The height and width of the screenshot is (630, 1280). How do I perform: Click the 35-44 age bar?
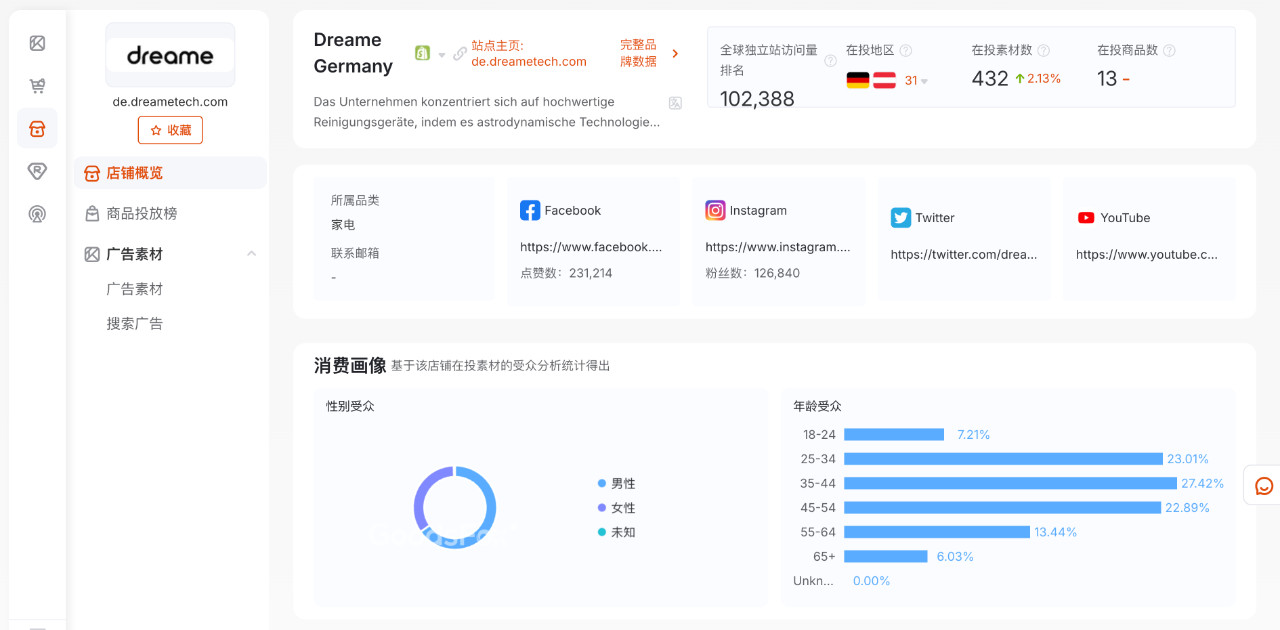[1010, 484]
